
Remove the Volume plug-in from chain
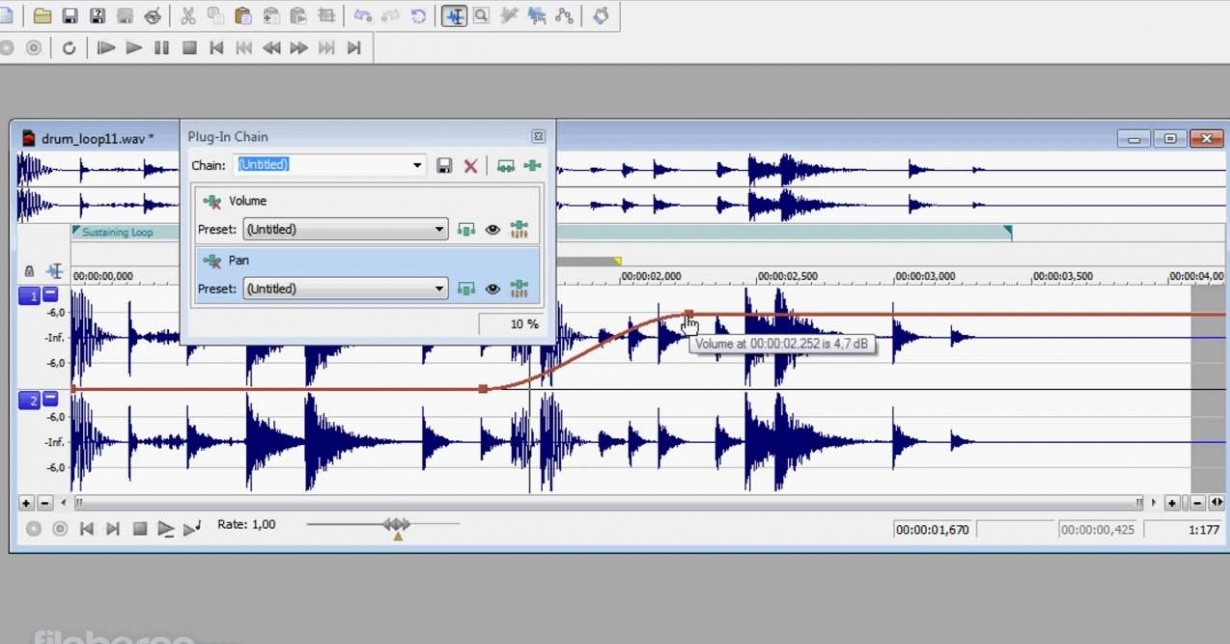click(212, 201)
